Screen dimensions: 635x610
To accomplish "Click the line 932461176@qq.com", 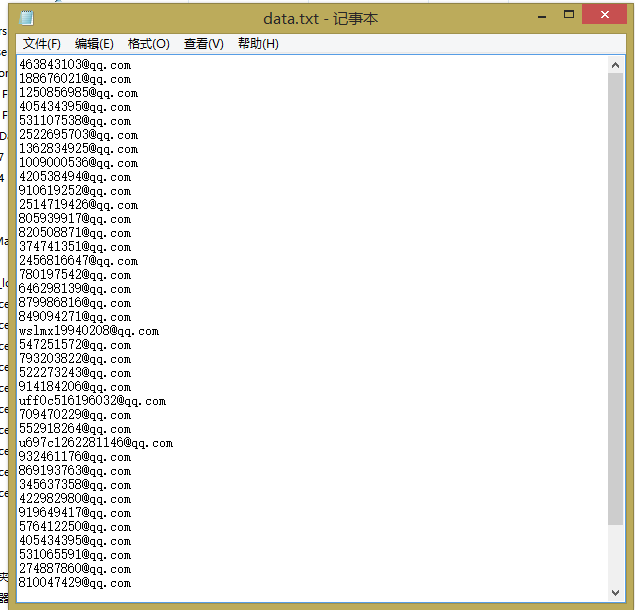I will (x=75, y=457).
